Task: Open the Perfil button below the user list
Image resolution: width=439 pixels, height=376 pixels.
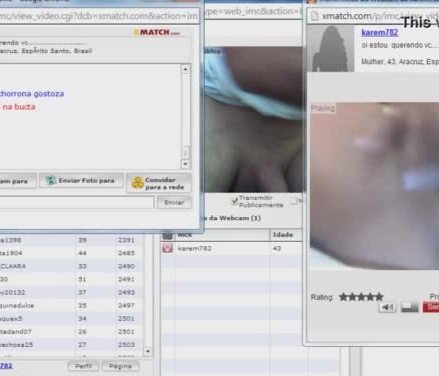Action: (x=83, y=366)
